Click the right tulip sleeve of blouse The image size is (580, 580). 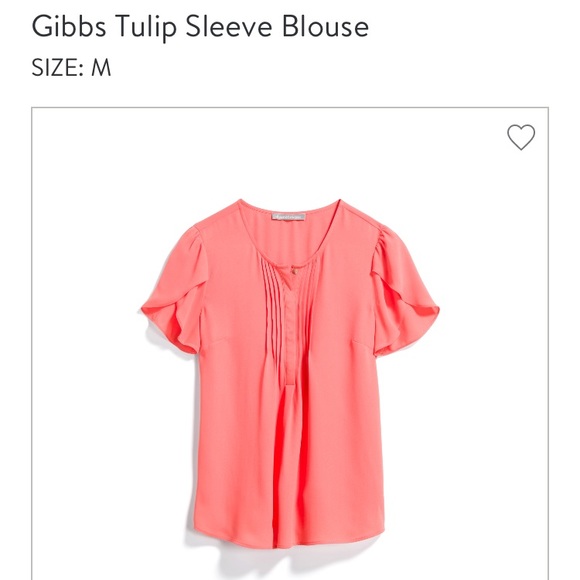click(404, 292)
